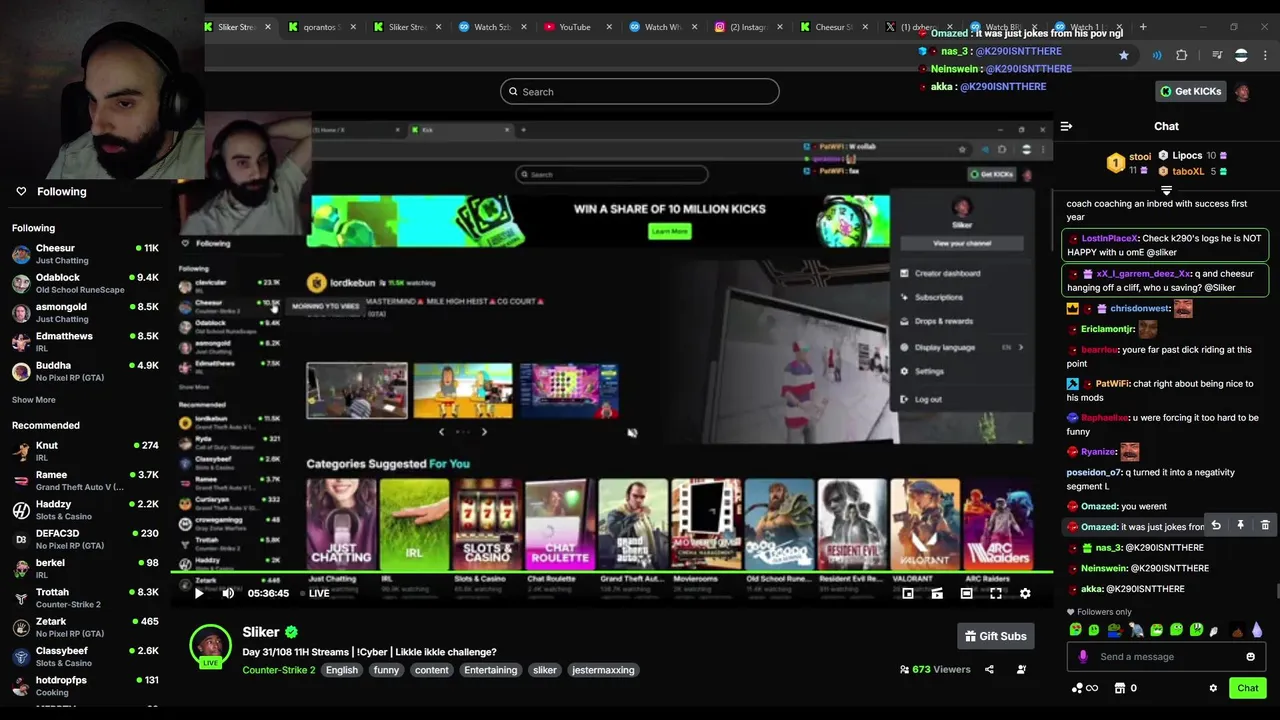Toggle theater mode icon
The width and height of the screenshot is (1280, 720).
pyautogui.click(x=966, y=593)
